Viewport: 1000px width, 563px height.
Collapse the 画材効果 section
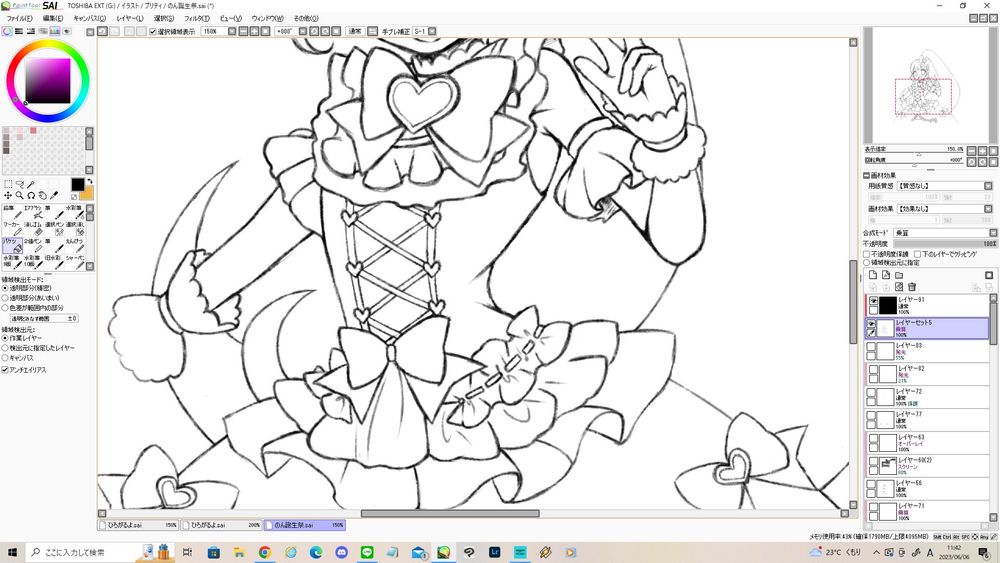click(x=867, y=175)
